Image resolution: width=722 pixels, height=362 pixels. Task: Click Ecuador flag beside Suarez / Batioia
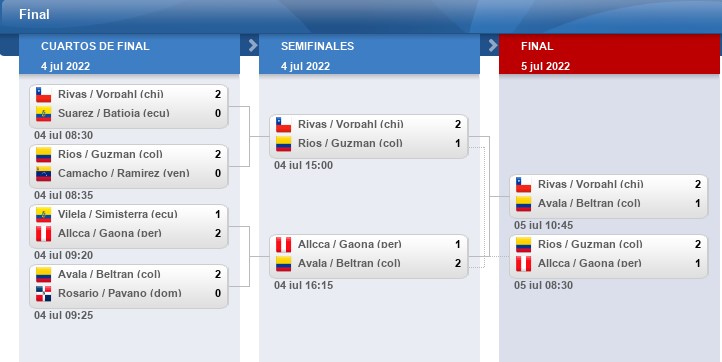click(x=44, y=113)
